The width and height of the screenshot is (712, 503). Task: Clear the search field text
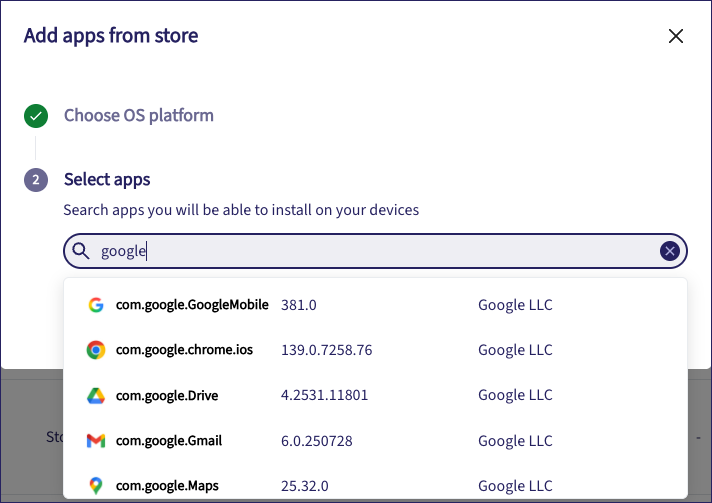tap(670, 251)
